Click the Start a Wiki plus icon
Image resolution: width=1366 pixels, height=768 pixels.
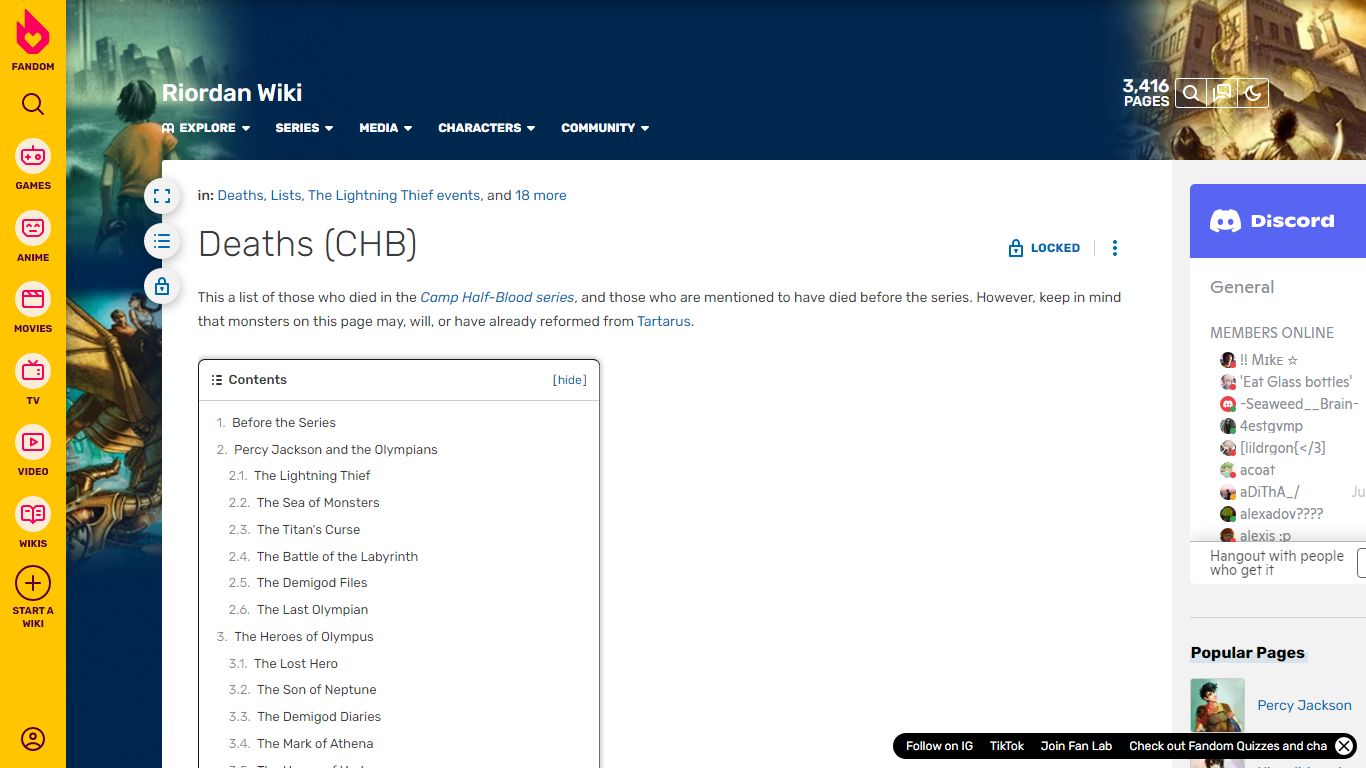[33, 583]
